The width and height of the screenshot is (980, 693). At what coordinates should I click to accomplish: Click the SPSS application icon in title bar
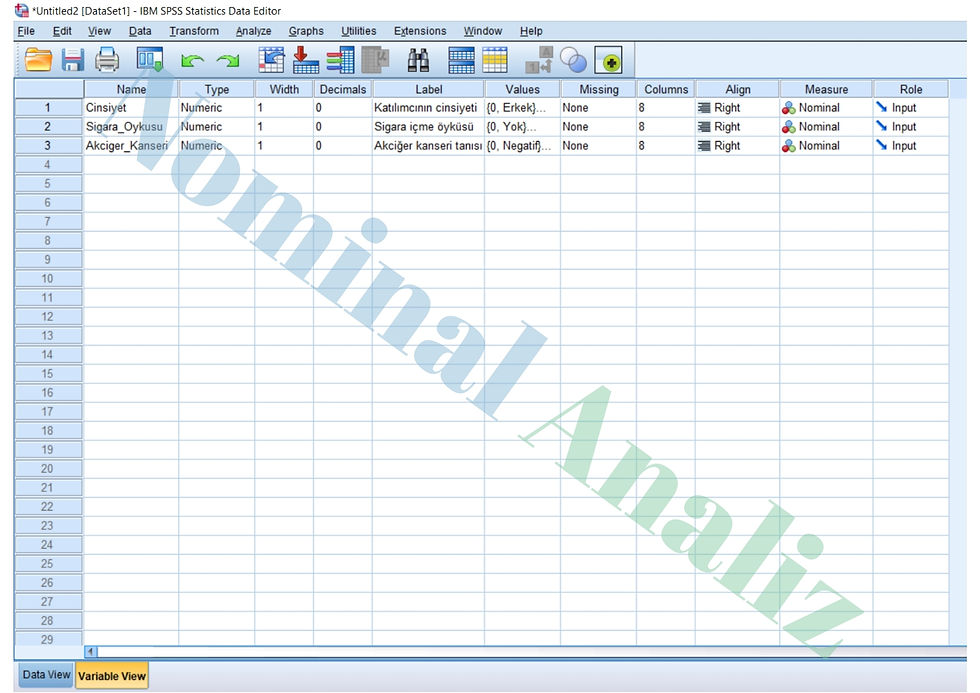tap(22, 10)
